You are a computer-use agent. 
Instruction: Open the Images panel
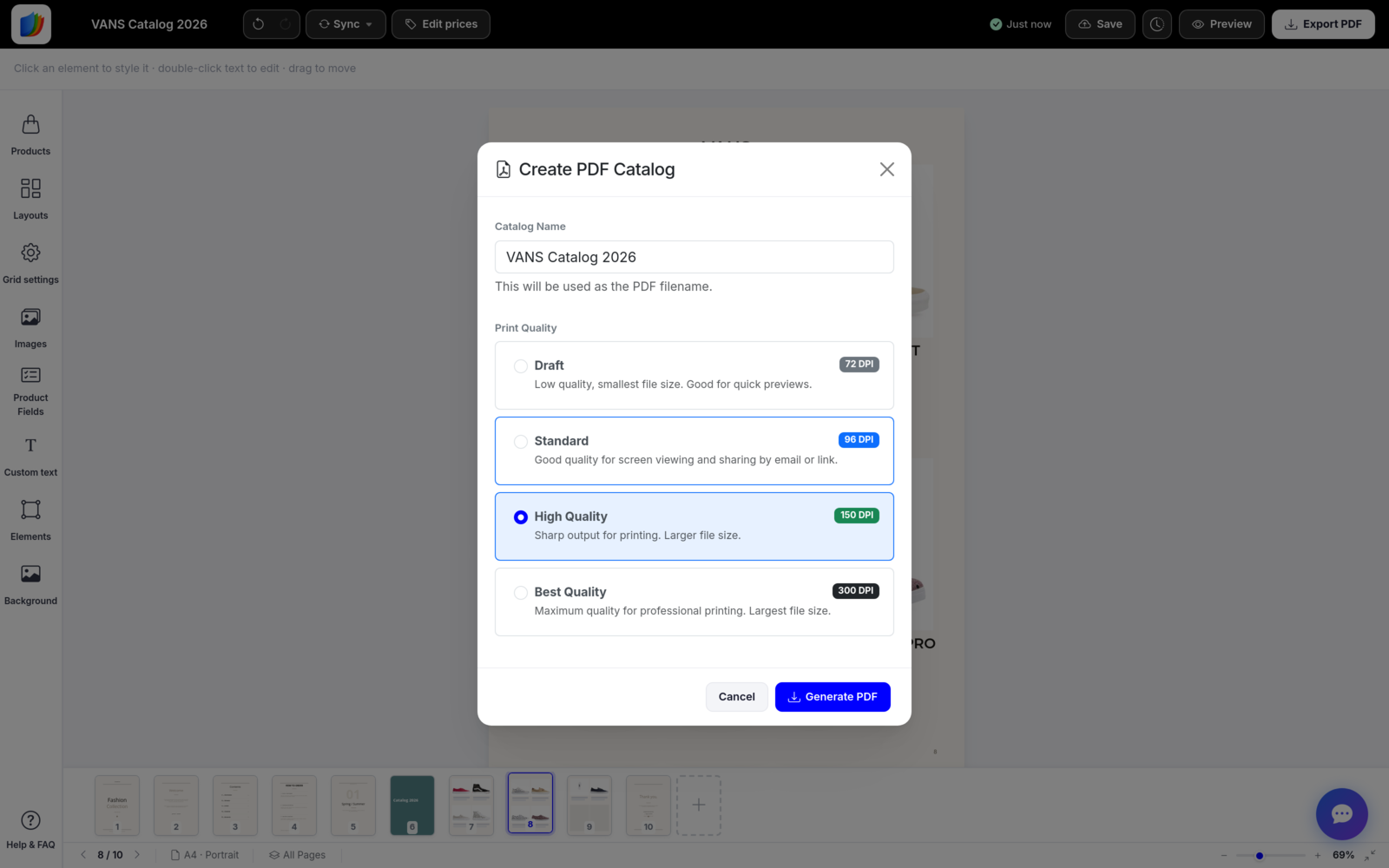click(x=30, y=328)
